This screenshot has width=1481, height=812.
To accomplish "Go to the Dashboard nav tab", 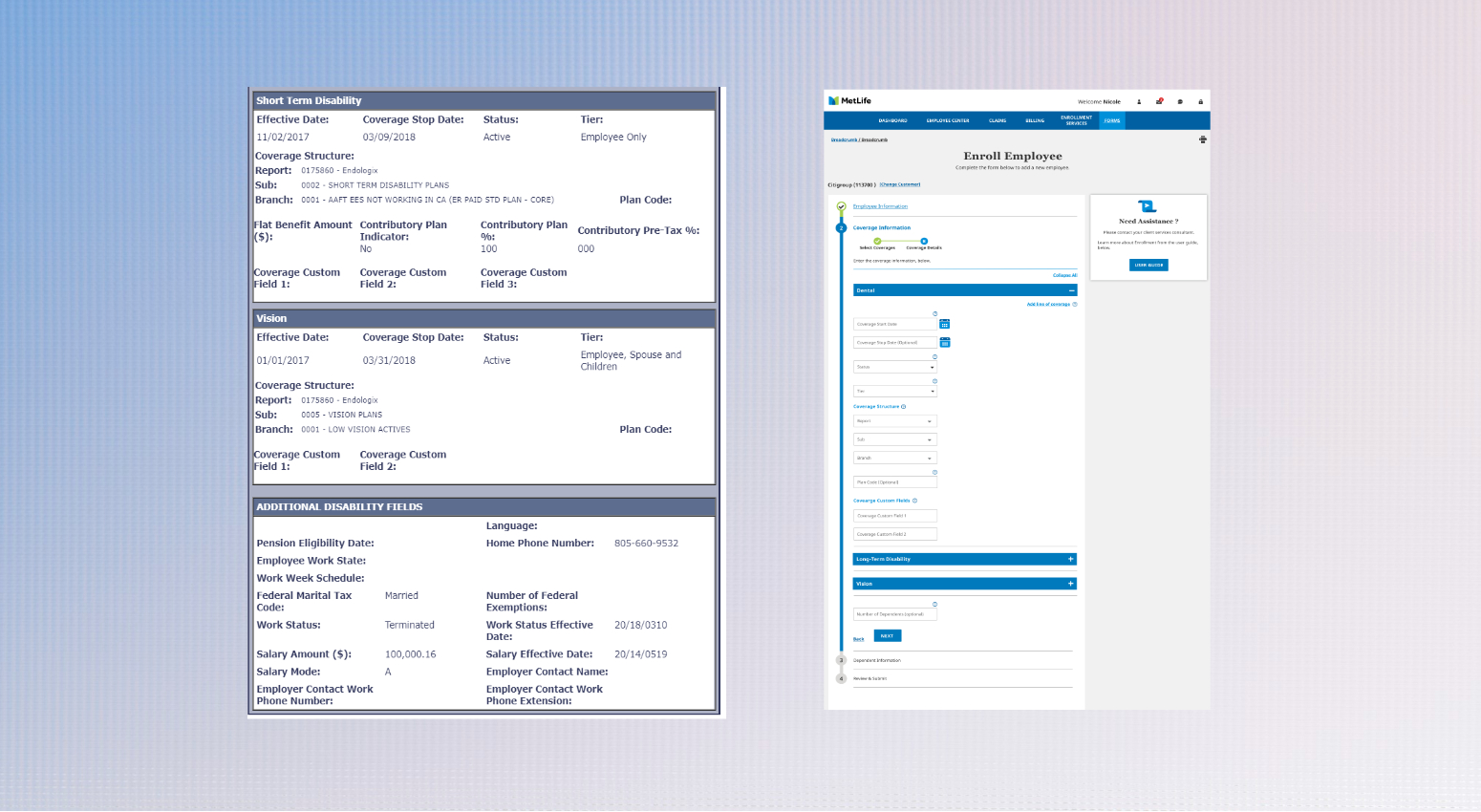I will coord(892,120).
